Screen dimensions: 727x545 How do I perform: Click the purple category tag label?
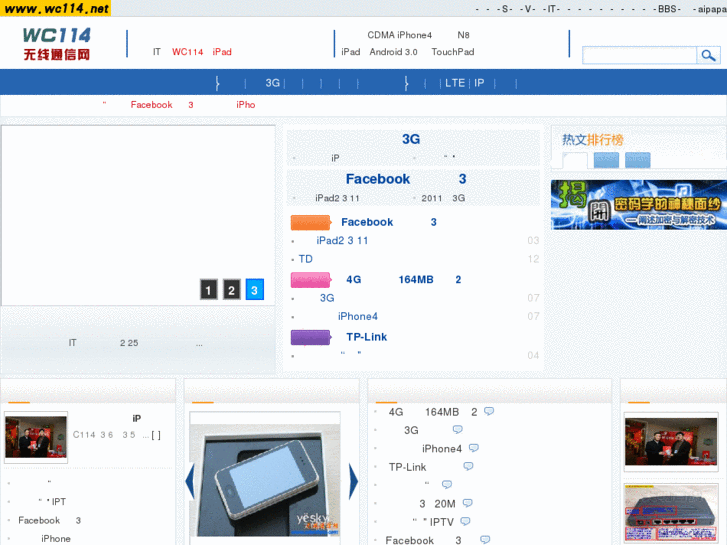click(310, 337)
